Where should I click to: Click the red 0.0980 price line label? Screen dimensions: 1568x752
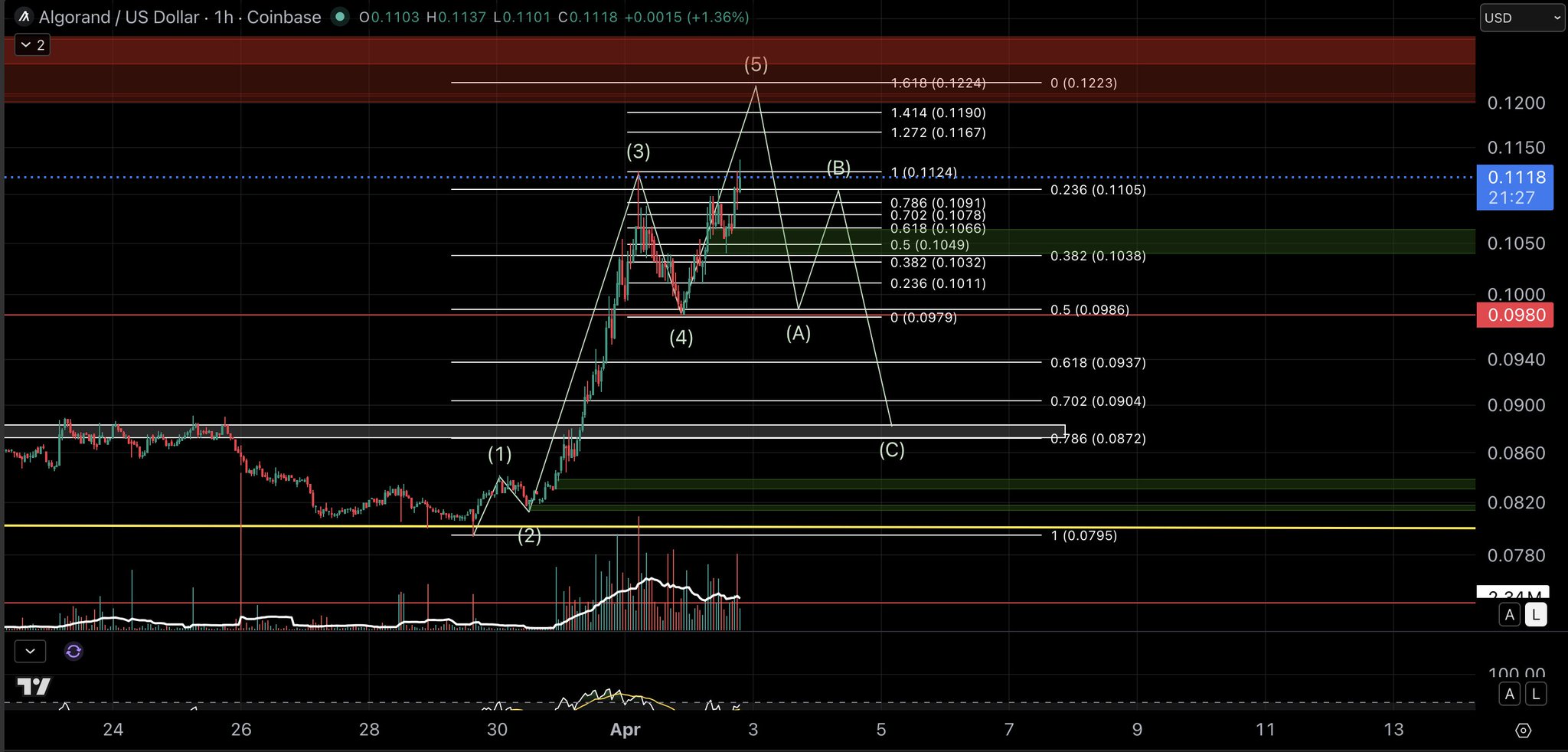pos(1514,316)
